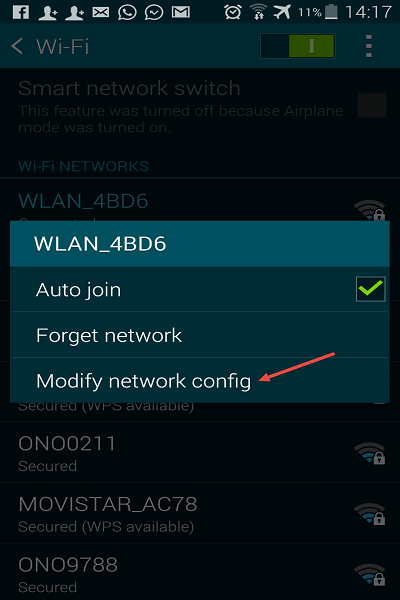Tap the Messenger notification icon
This screenshot has height=600, width=400.
pos(154,13)
